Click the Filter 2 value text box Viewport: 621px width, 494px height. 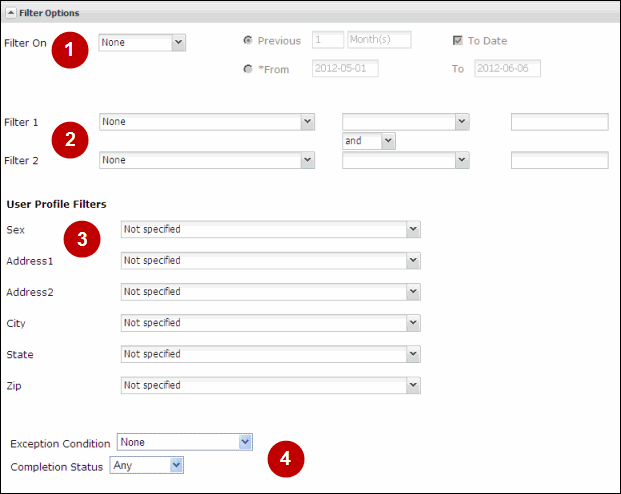pos(560,160)
